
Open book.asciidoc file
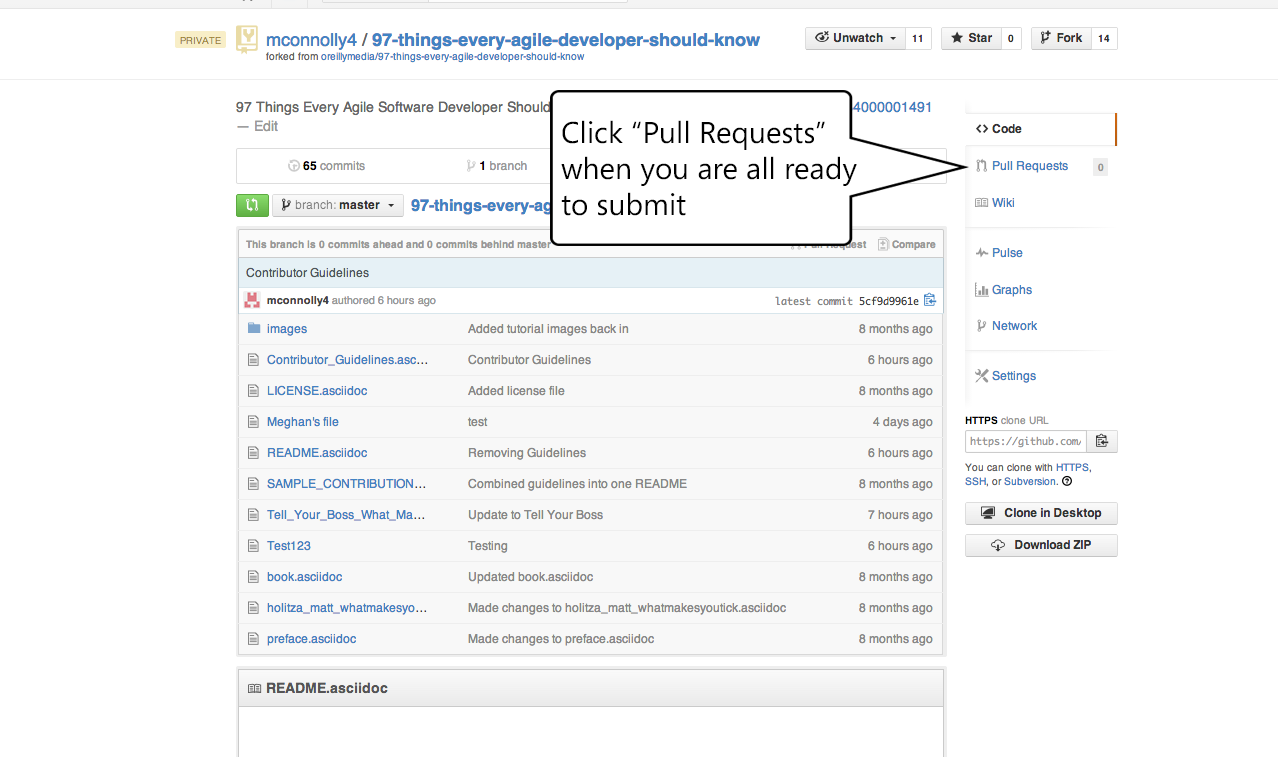tap(305, 577)
